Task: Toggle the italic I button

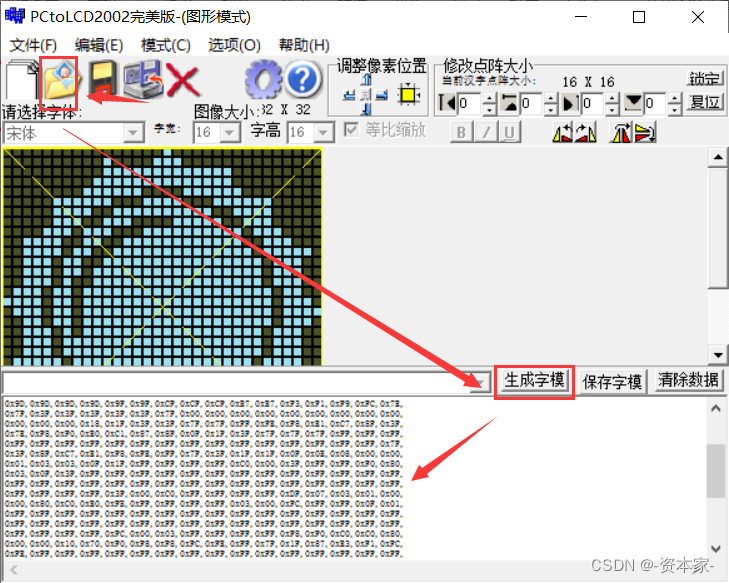Action: (486, 132)
